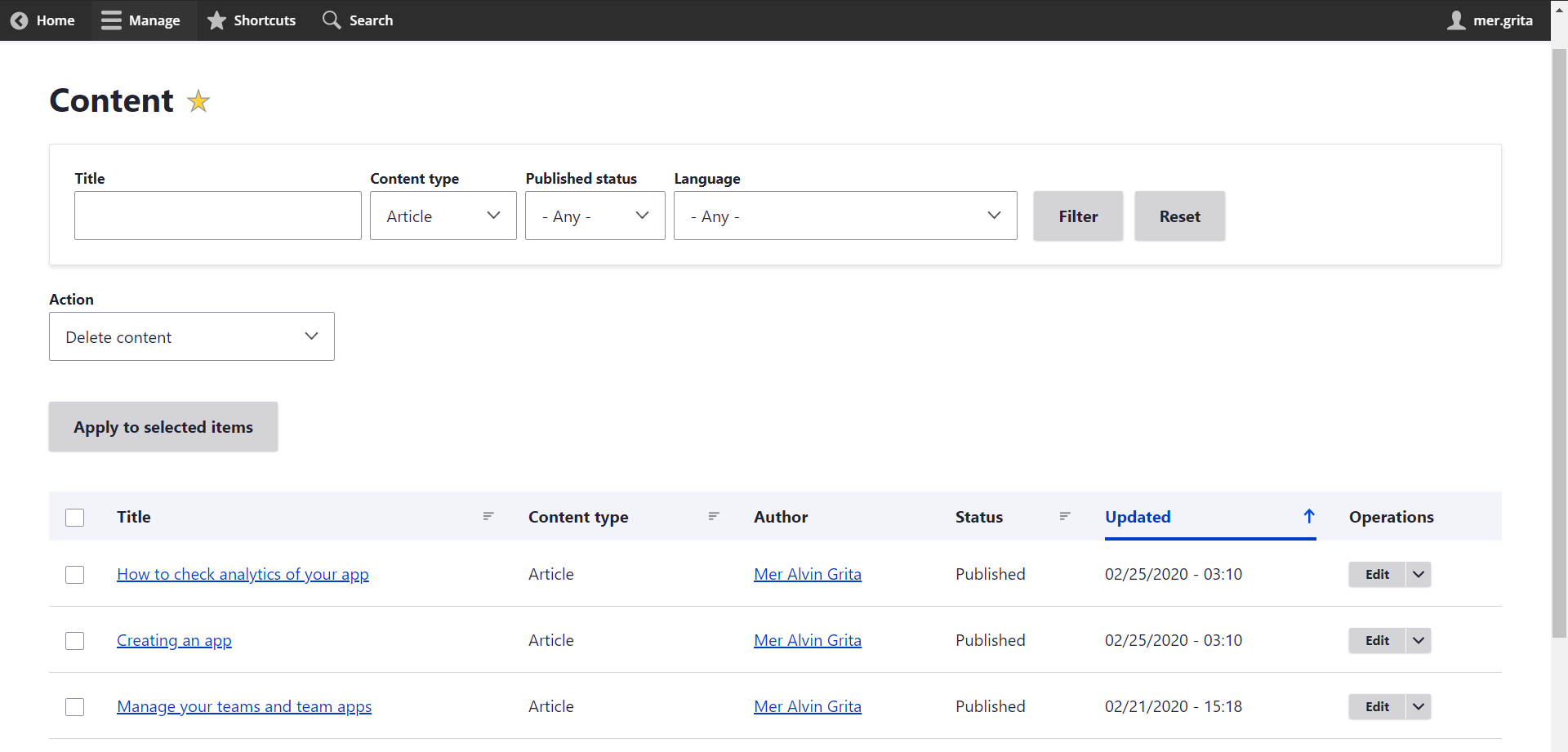Open the Published status dropdown

point(595,216)
